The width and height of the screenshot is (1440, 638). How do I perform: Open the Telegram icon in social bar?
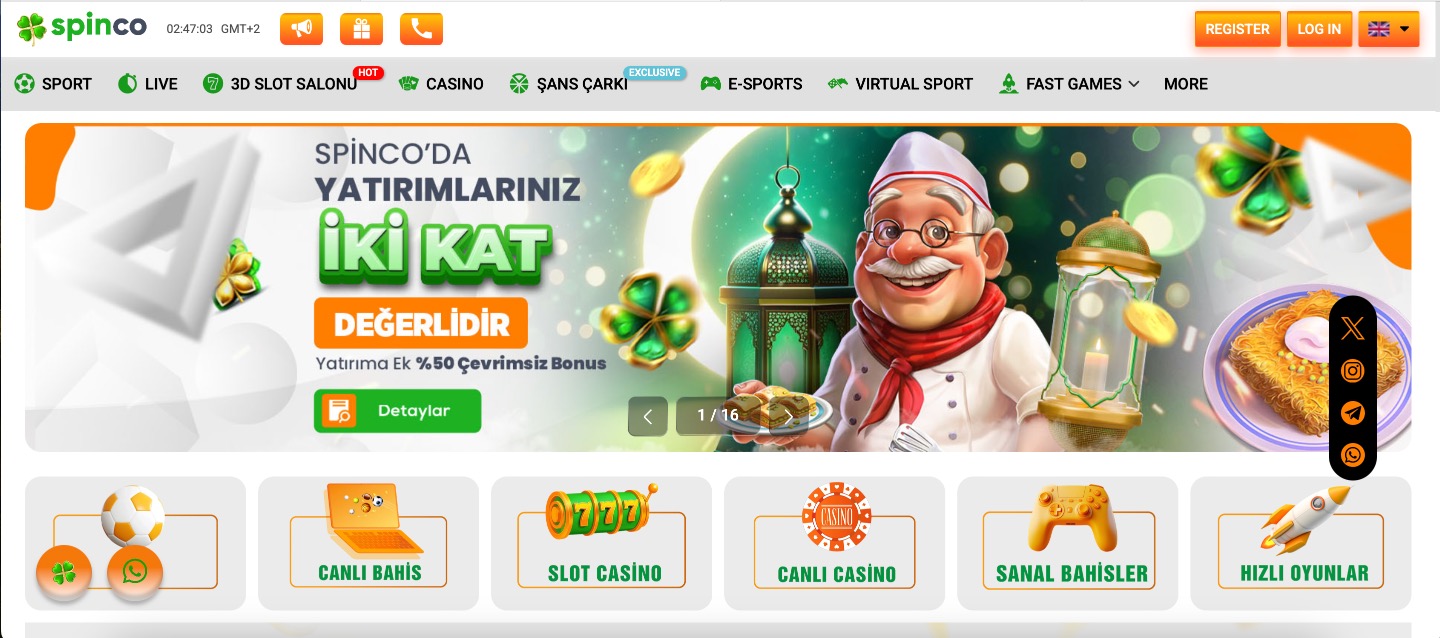coord(1352,413)
